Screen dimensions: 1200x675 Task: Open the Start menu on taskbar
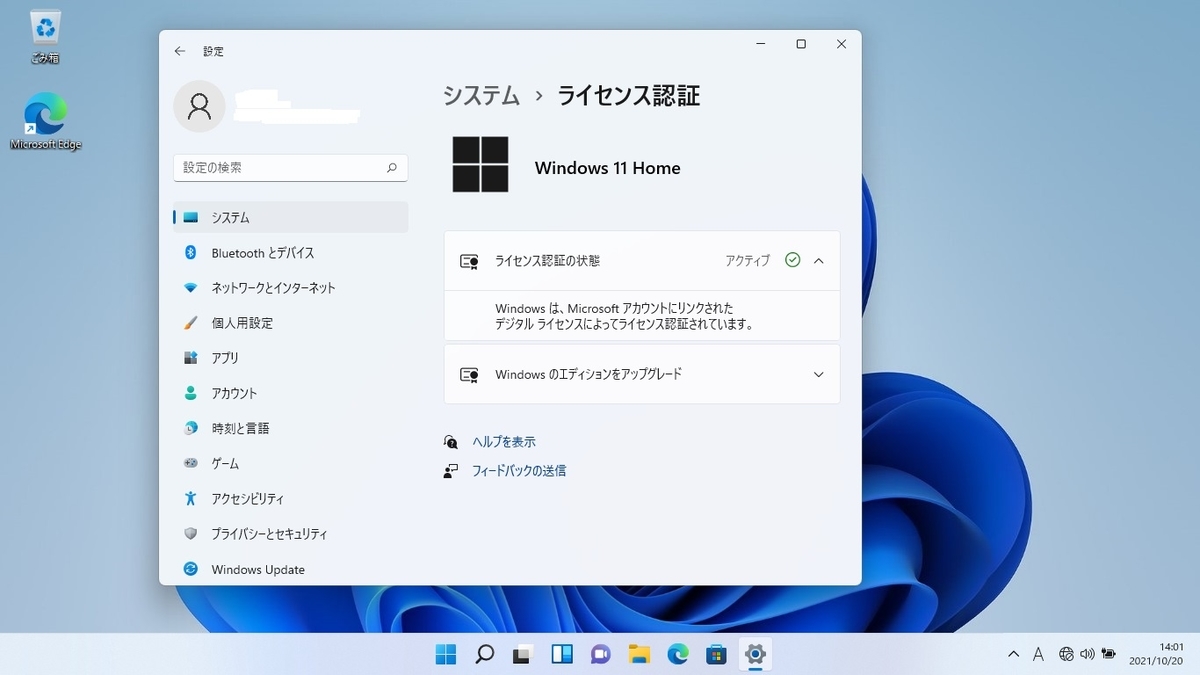pos(446,654)
